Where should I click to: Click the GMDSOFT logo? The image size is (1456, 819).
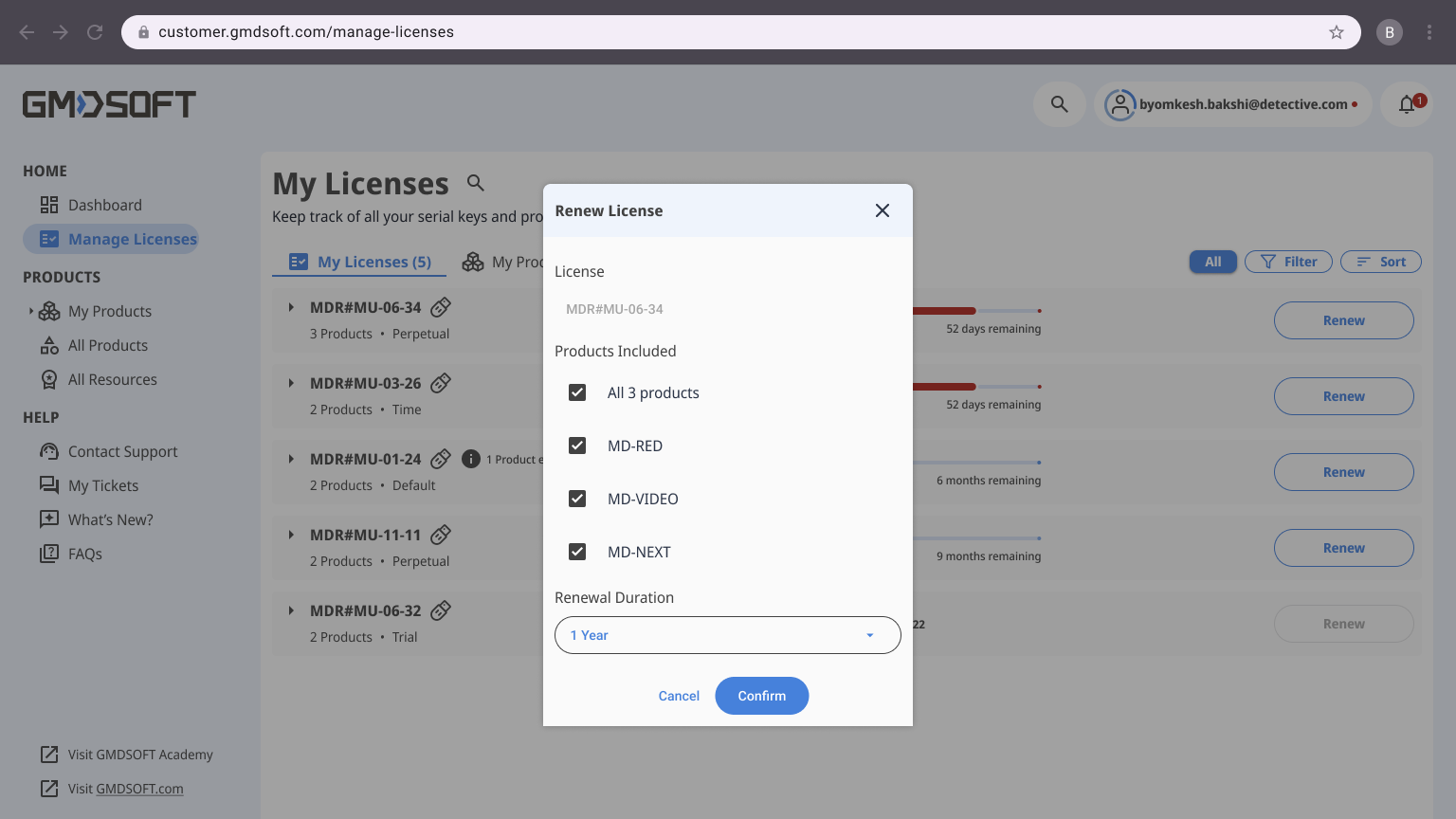click(109, 104)
